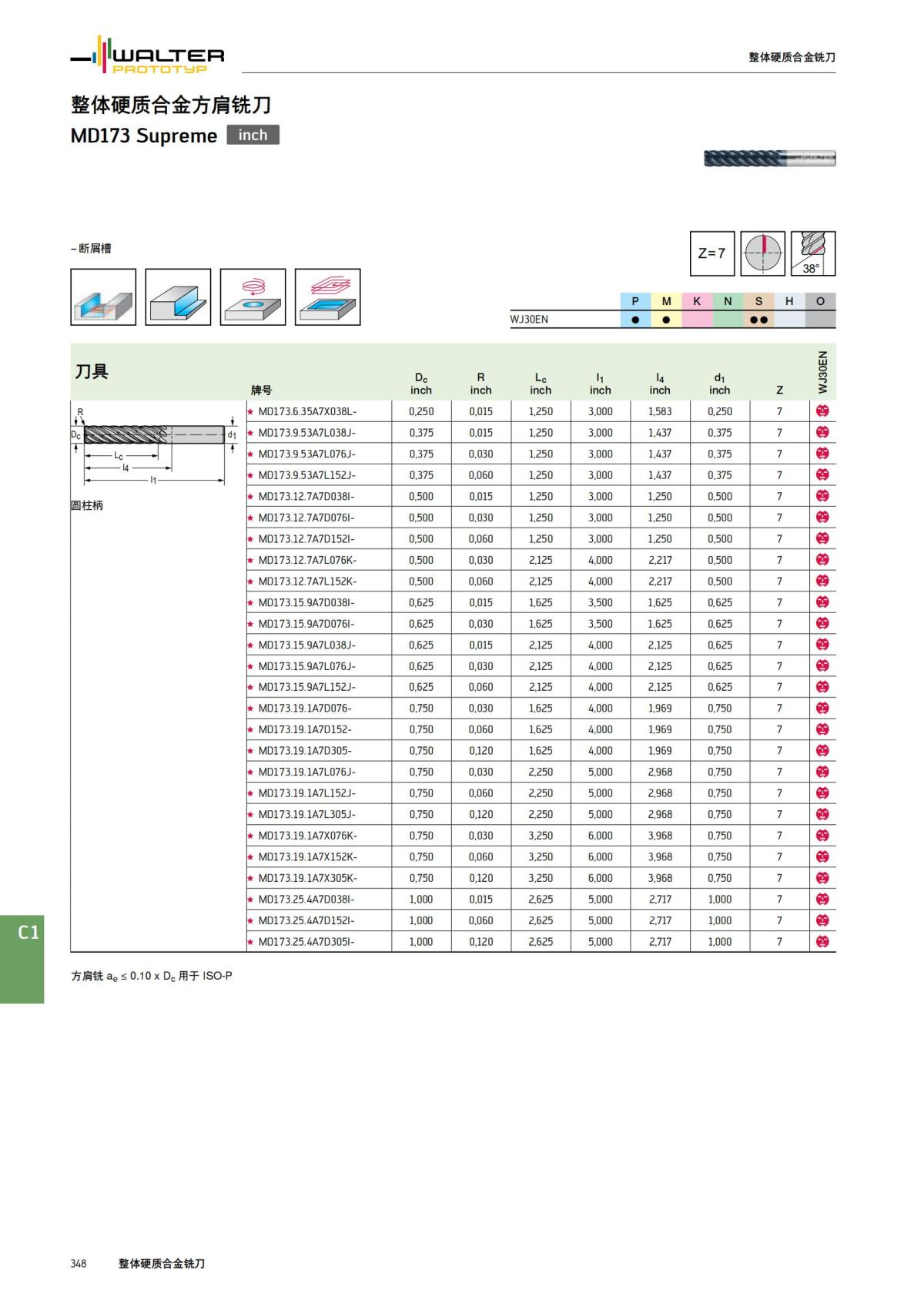Image resolution: width=924 pixels, height=1307 pixels.
Task: Click the WJ30EN grade label row
Action: click(530, 320)
